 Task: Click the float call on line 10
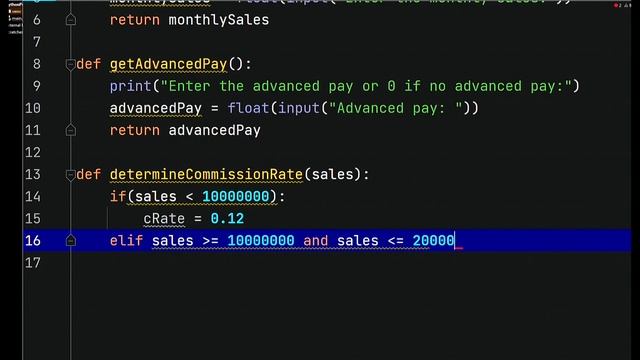tap(248, 109)
